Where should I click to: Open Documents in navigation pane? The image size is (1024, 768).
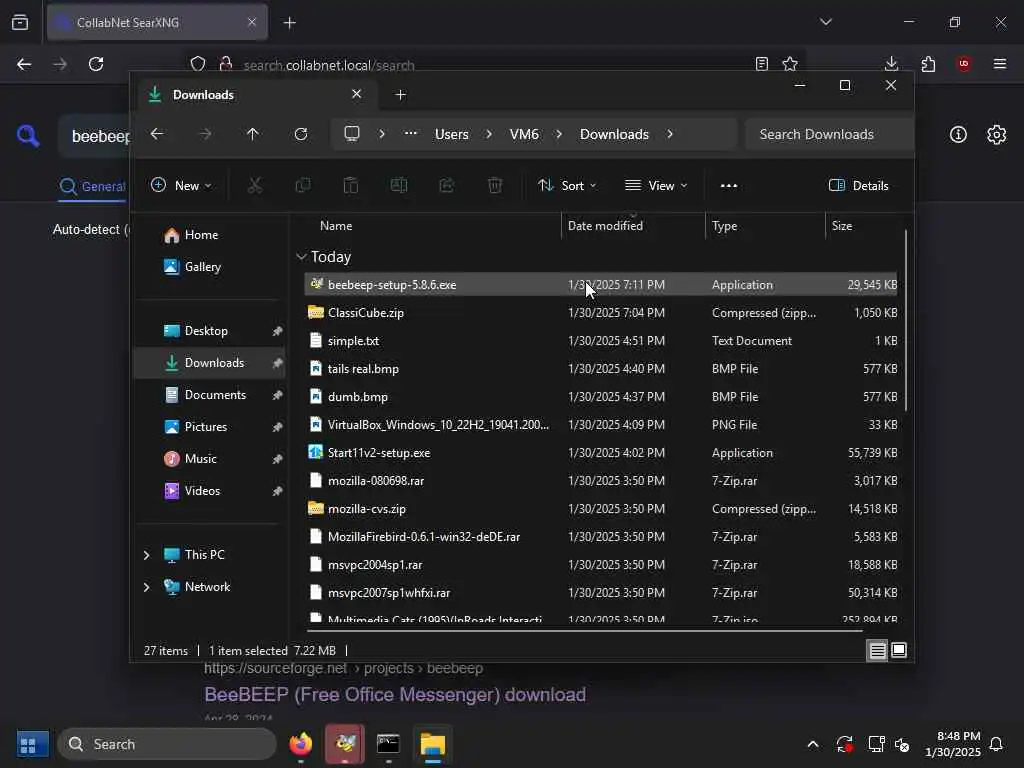point(216,395)
